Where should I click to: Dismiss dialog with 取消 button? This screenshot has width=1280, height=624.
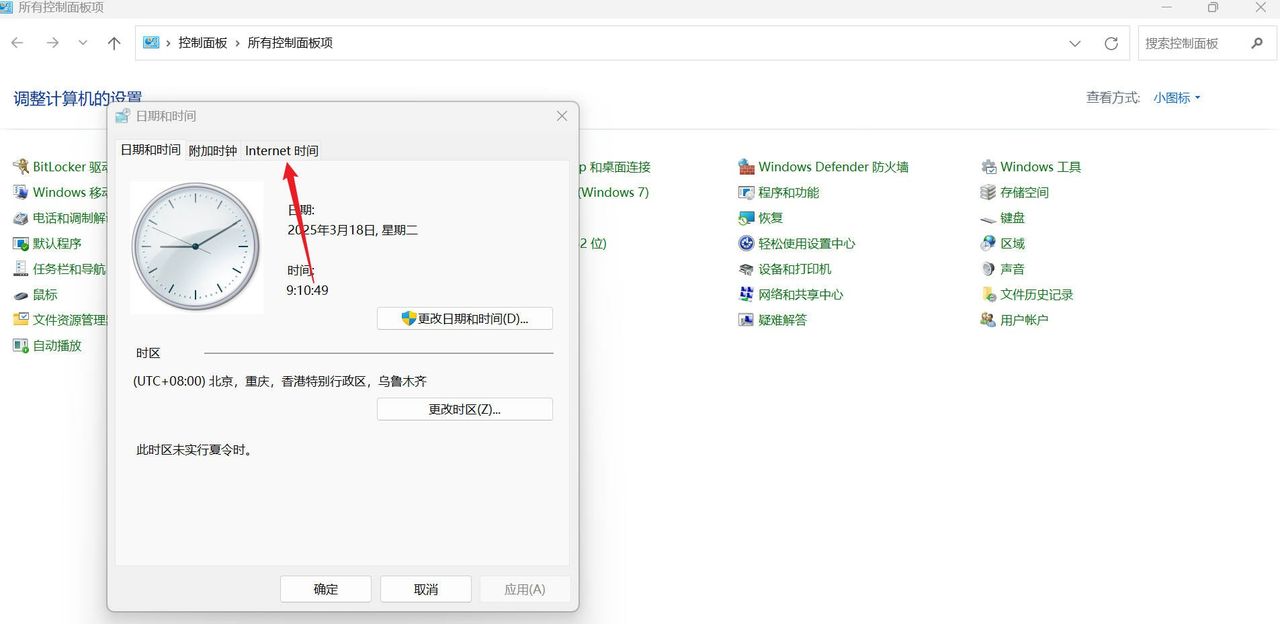426,589
